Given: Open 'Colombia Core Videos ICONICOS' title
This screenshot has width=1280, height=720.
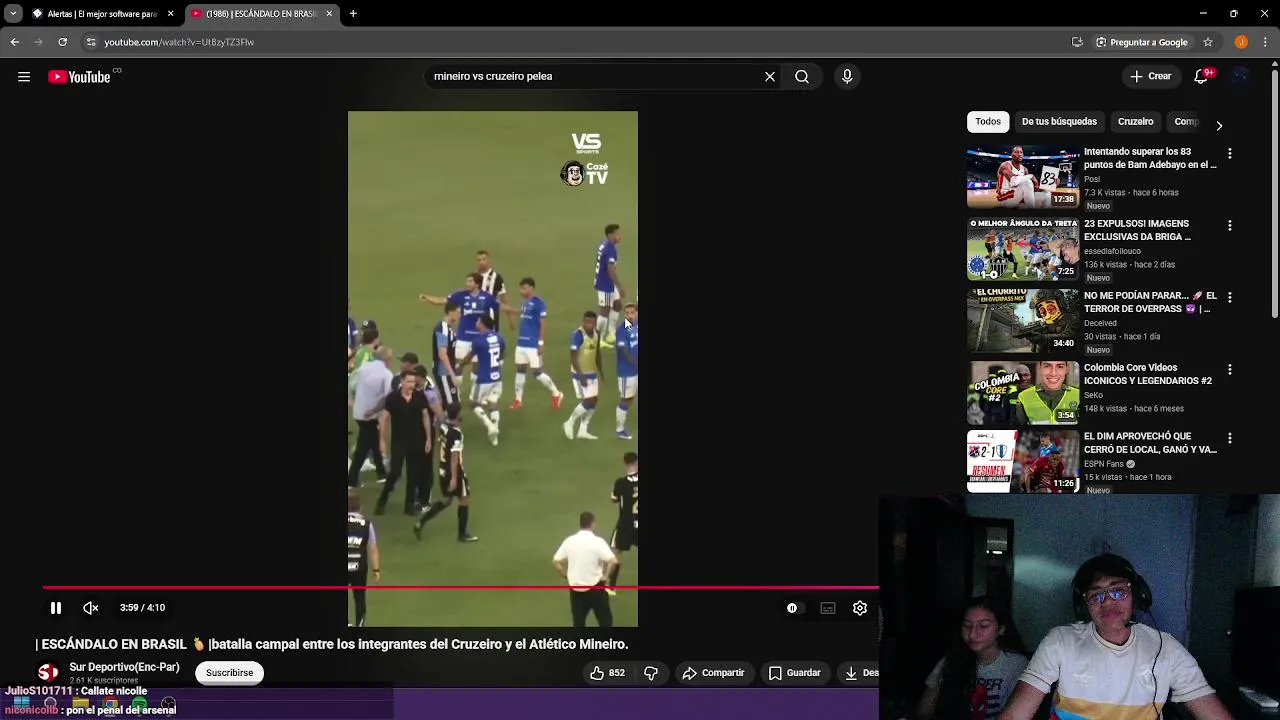Looking at the screenshot, I should coord(1148,374).
